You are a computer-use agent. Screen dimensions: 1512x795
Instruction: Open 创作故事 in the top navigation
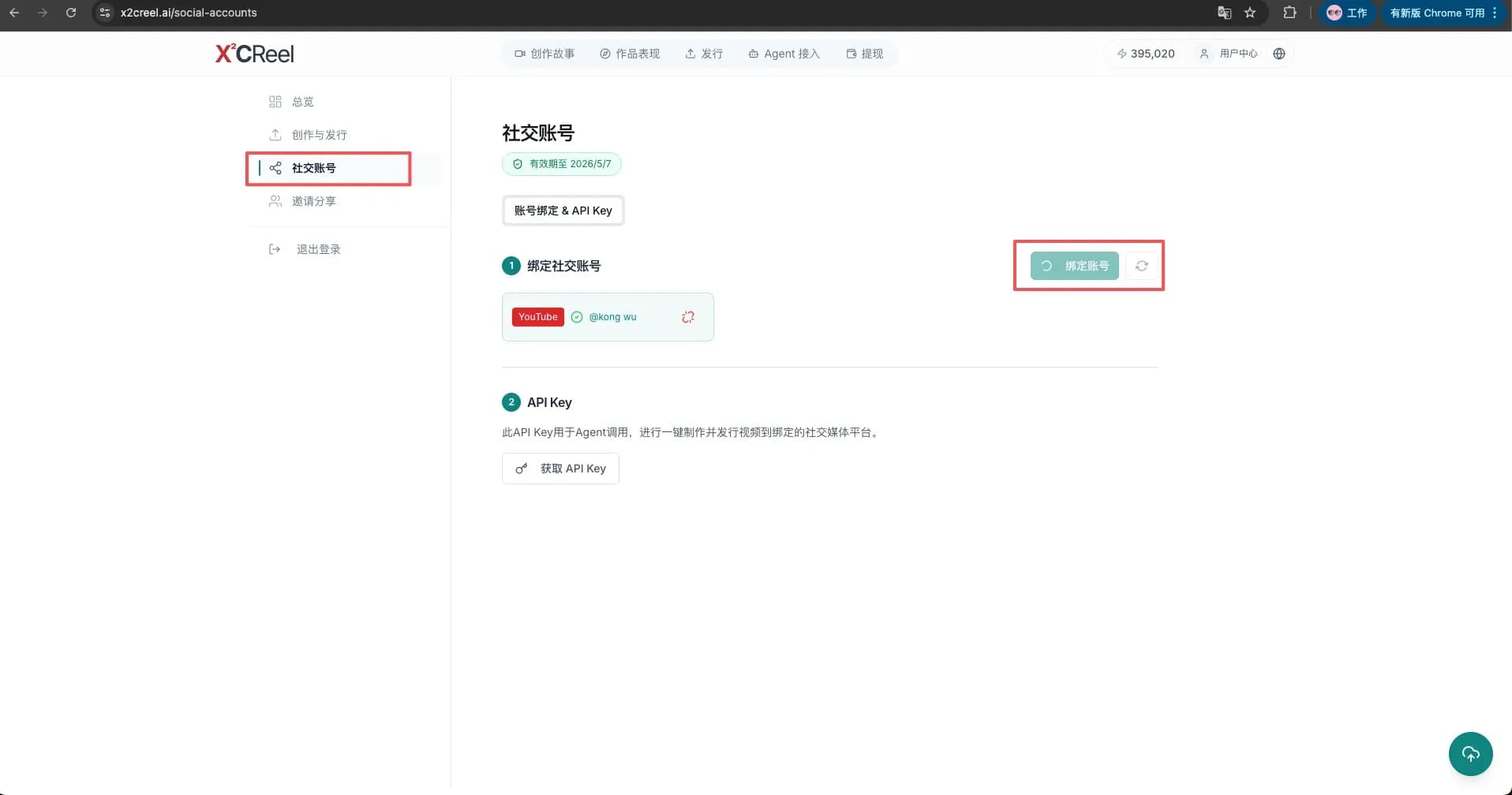pos(545,54)
